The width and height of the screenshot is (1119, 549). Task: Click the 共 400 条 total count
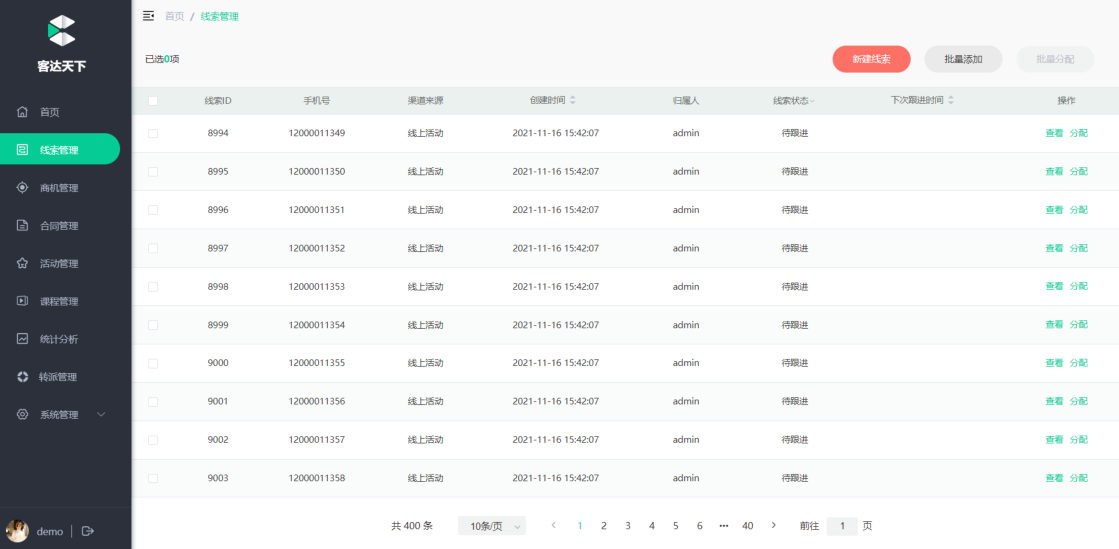412,526
